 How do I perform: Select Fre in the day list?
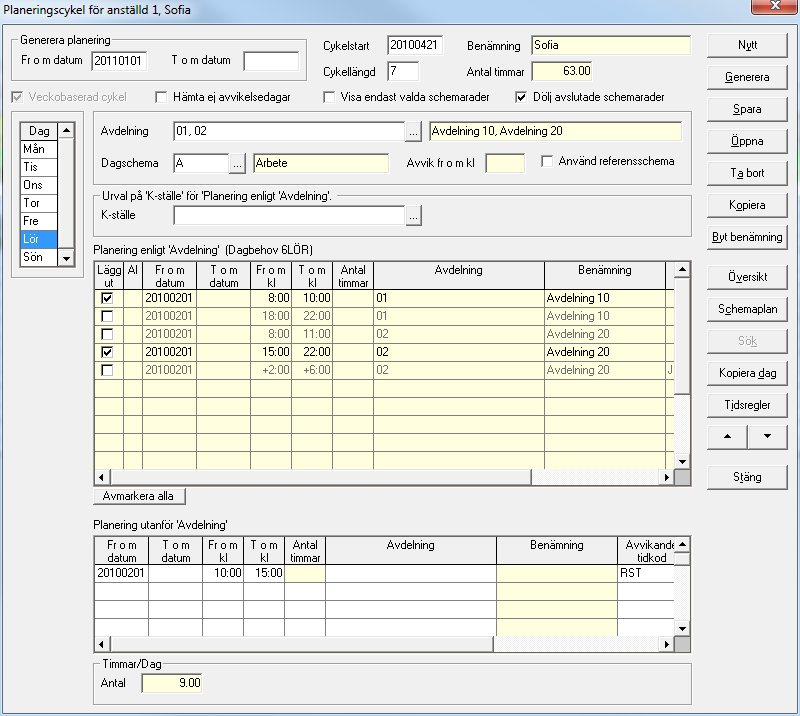[x=39, y=221]
